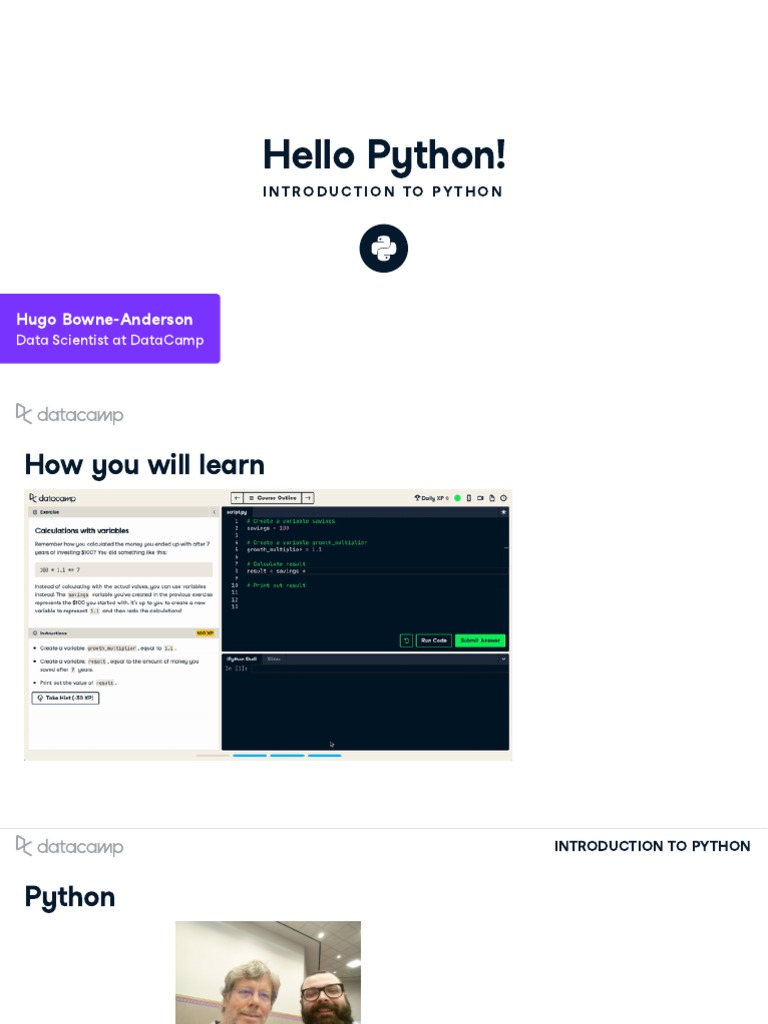The width and height of the screenshot is (768, 1024).
Task: Click the Daily XP trophy indicator
Action: pyautogui.click(x=431, y=498)
